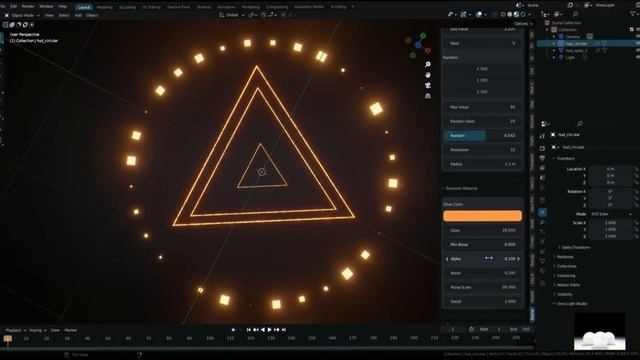The width and height of the screenshot is (640, 360).
Task: Open the Window menu
Action: pyautogui.click(x=46, y=7)
